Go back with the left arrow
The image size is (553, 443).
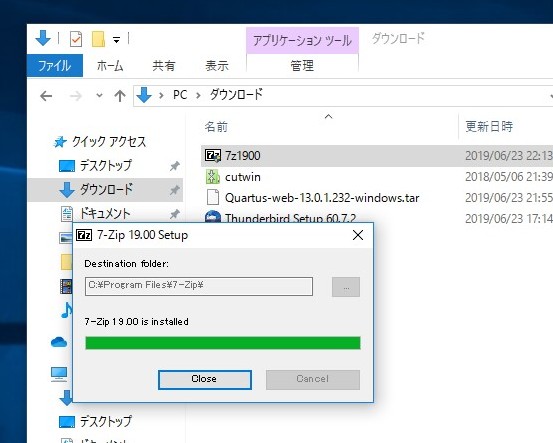46,96
